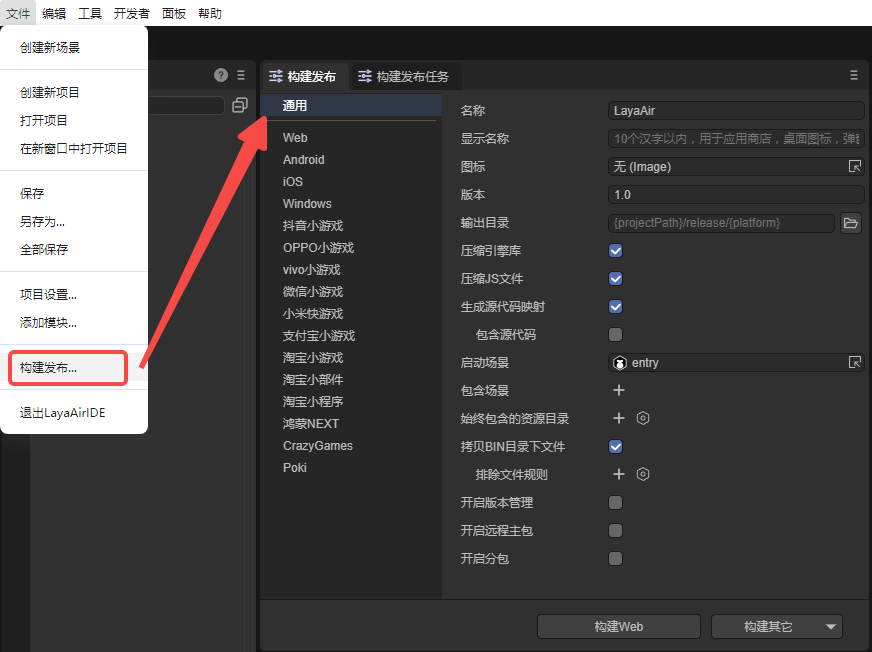Open the 工具 menu

tap(90, 13)
